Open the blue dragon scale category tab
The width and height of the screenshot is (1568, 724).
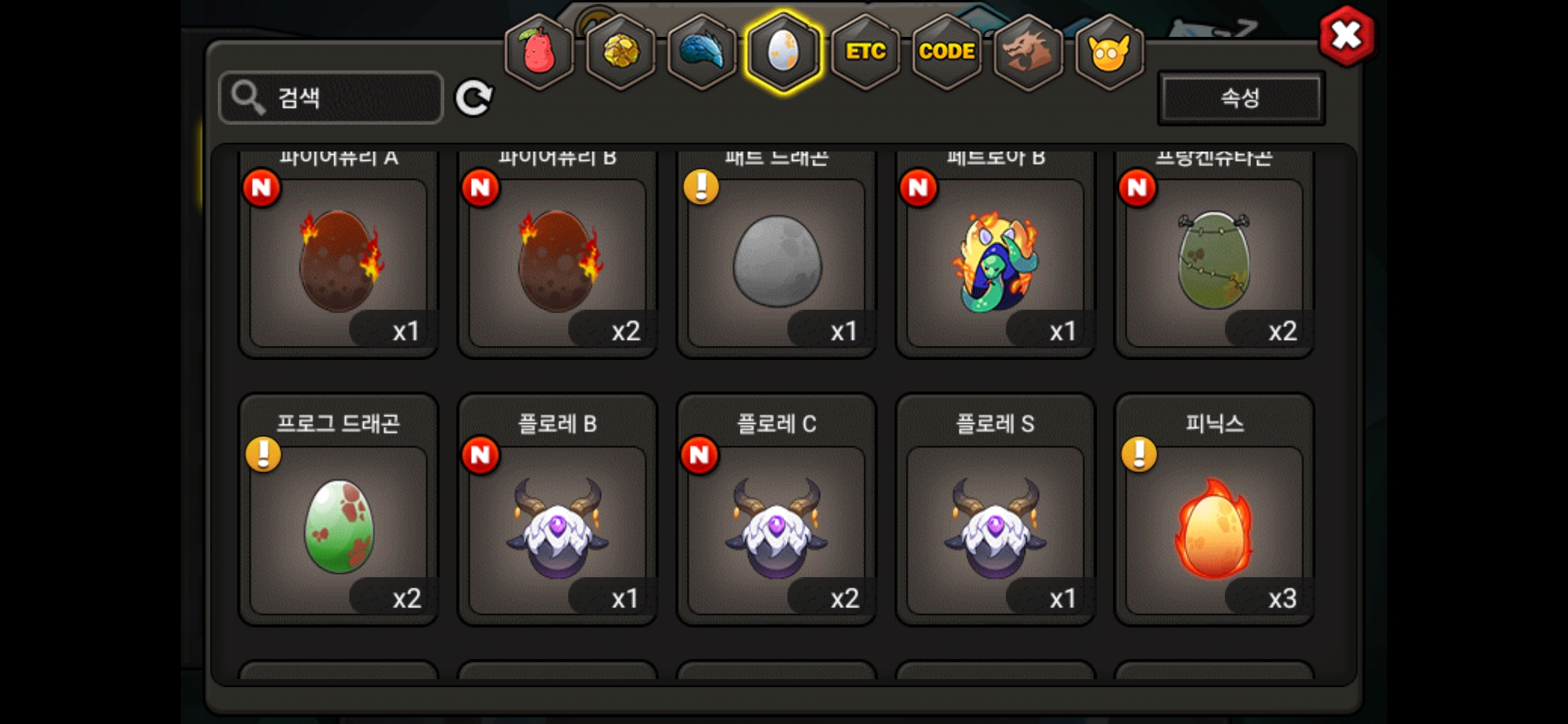coord(702,52)
